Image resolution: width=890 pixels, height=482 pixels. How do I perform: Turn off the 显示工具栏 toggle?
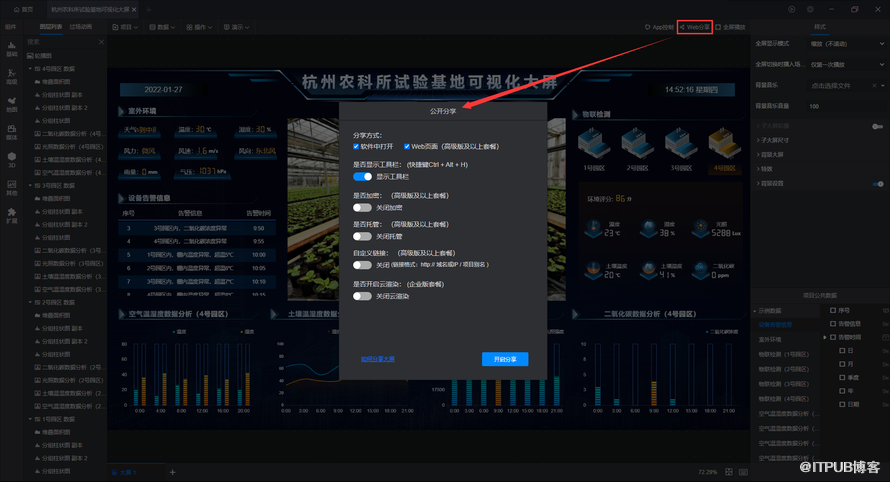pos(362,176)
